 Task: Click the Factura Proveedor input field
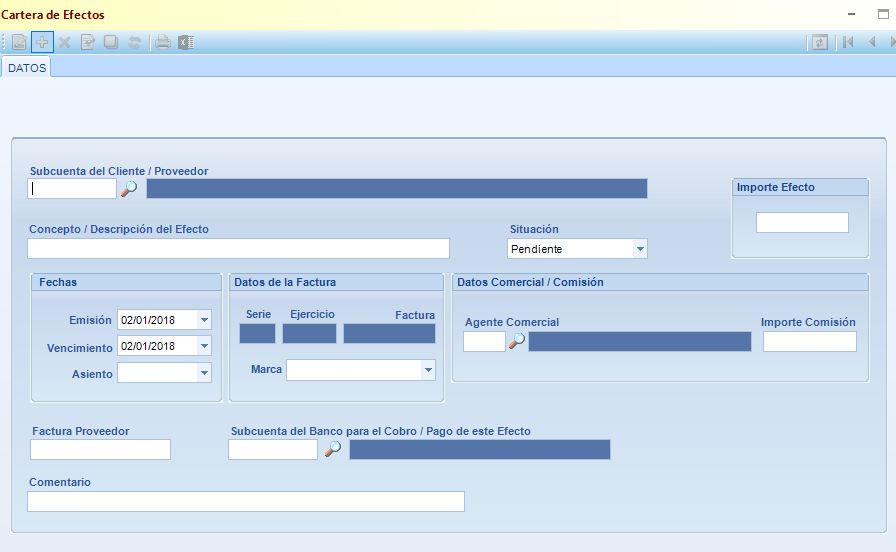(x=101, y=450)
